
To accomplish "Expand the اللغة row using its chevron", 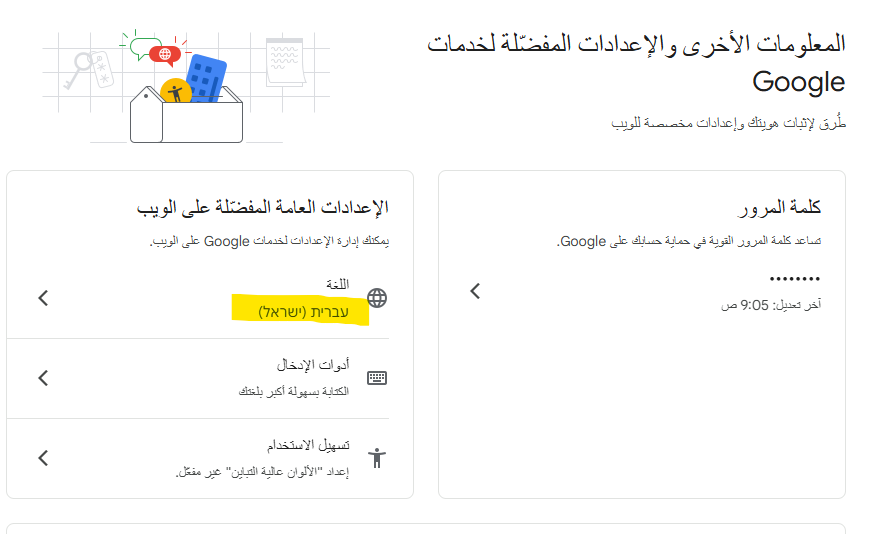I will tap(43, 298).
